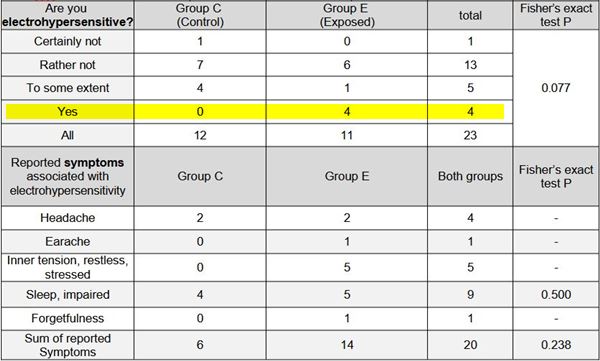Screen dimensions: 600x361
Task: Click the 0.238 P-value cell
Action: [x=556, y=345]
